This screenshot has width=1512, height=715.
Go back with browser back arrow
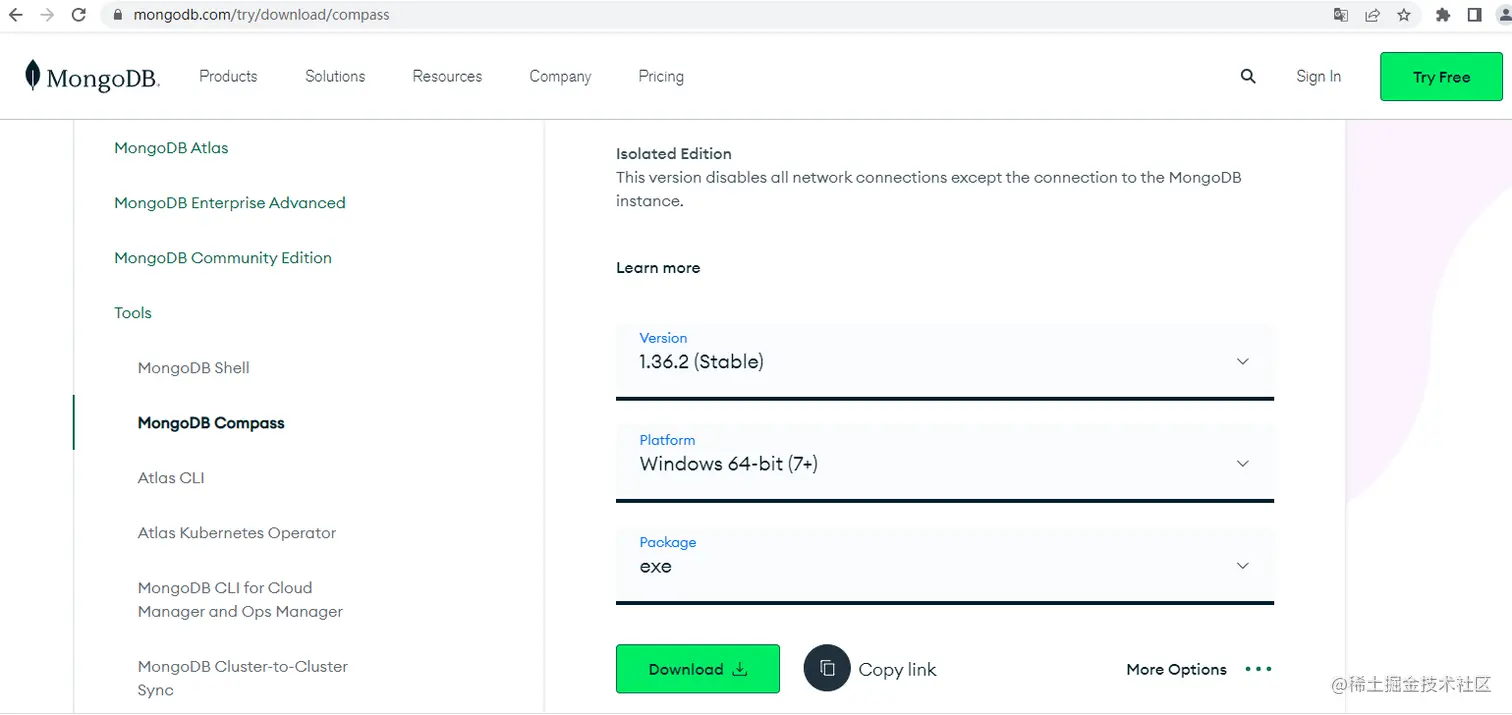click(15, 15)
